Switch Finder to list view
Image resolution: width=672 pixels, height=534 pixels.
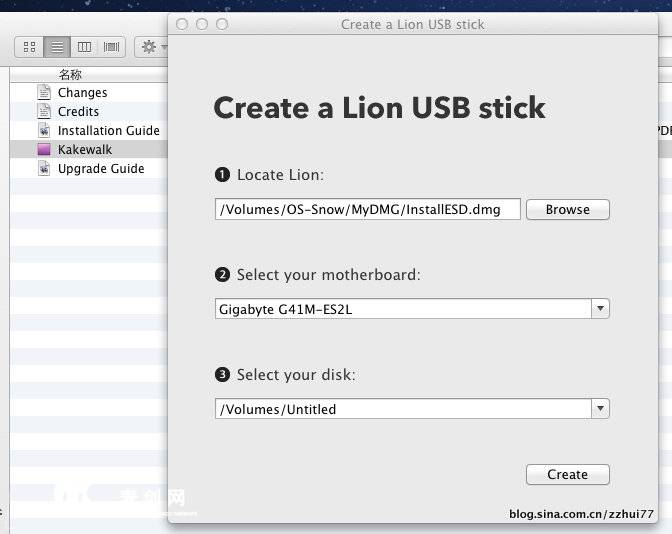pyautogui.click(x=57, y=47)
